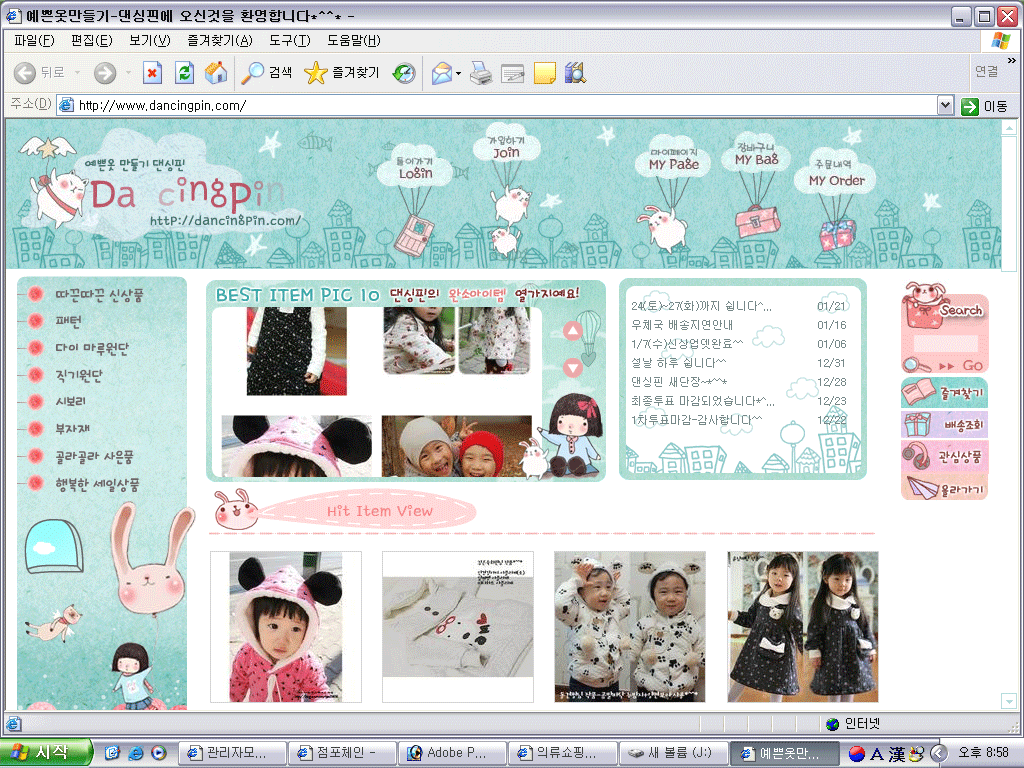
Task: Open notice 댄싱핀 새단장
Action: [x=679, y=381]
